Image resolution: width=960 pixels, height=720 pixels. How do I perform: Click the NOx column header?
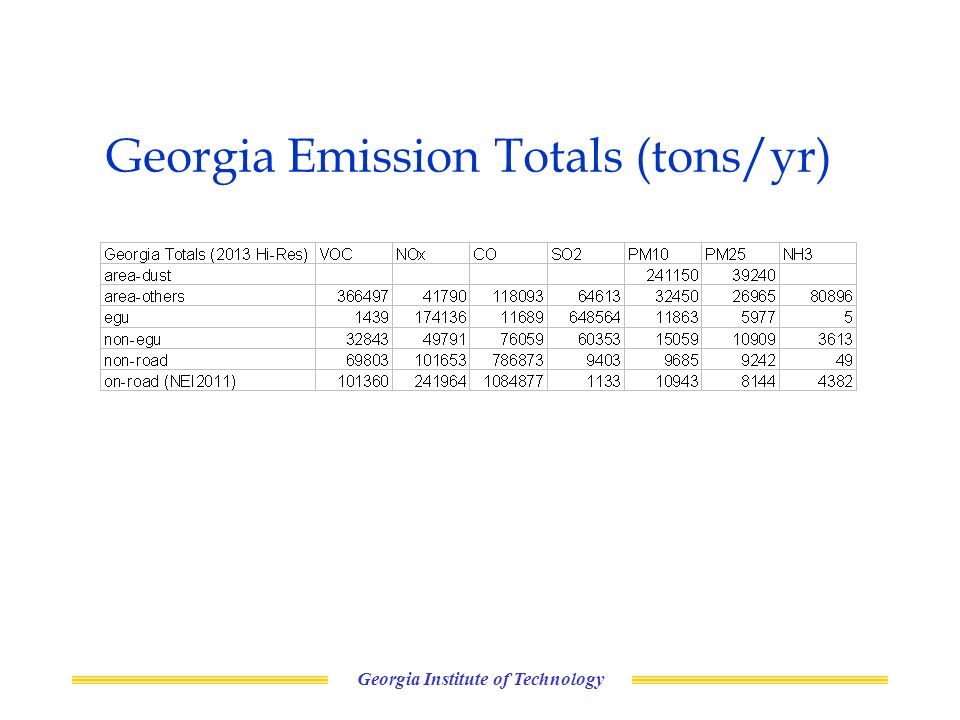[431, 253]
